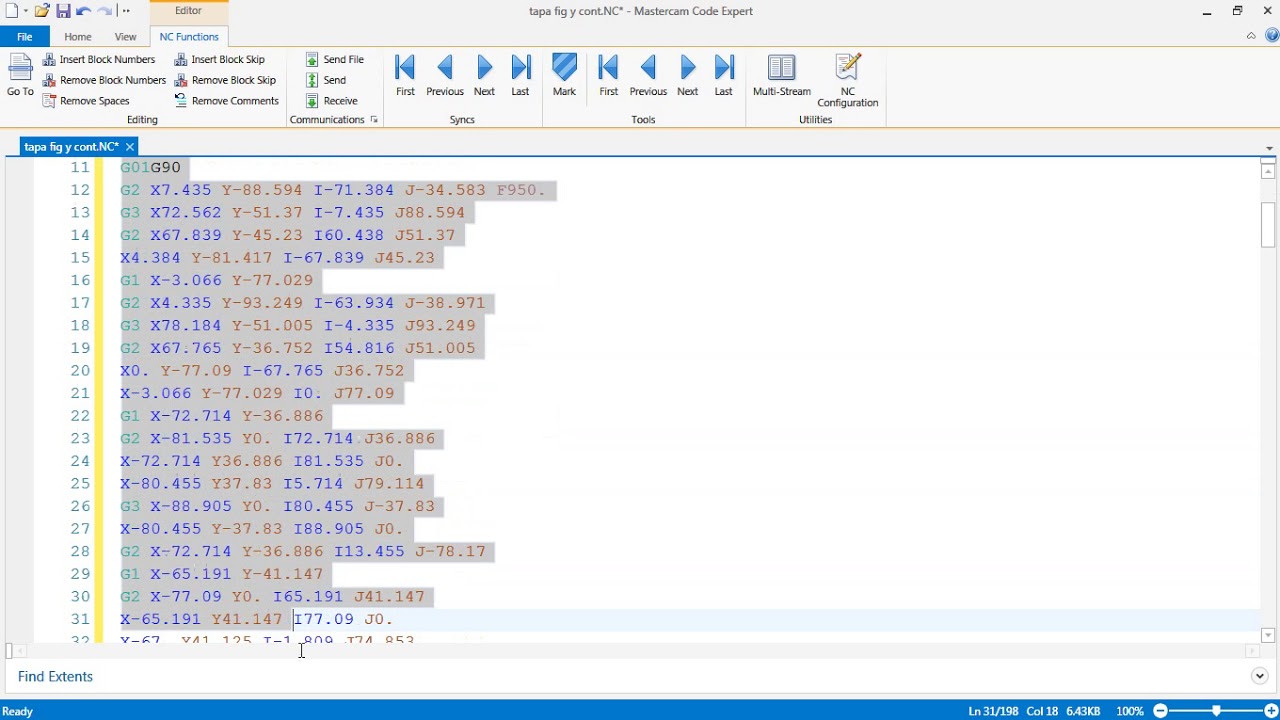Jump to First mark in Tools

point(608,76)
